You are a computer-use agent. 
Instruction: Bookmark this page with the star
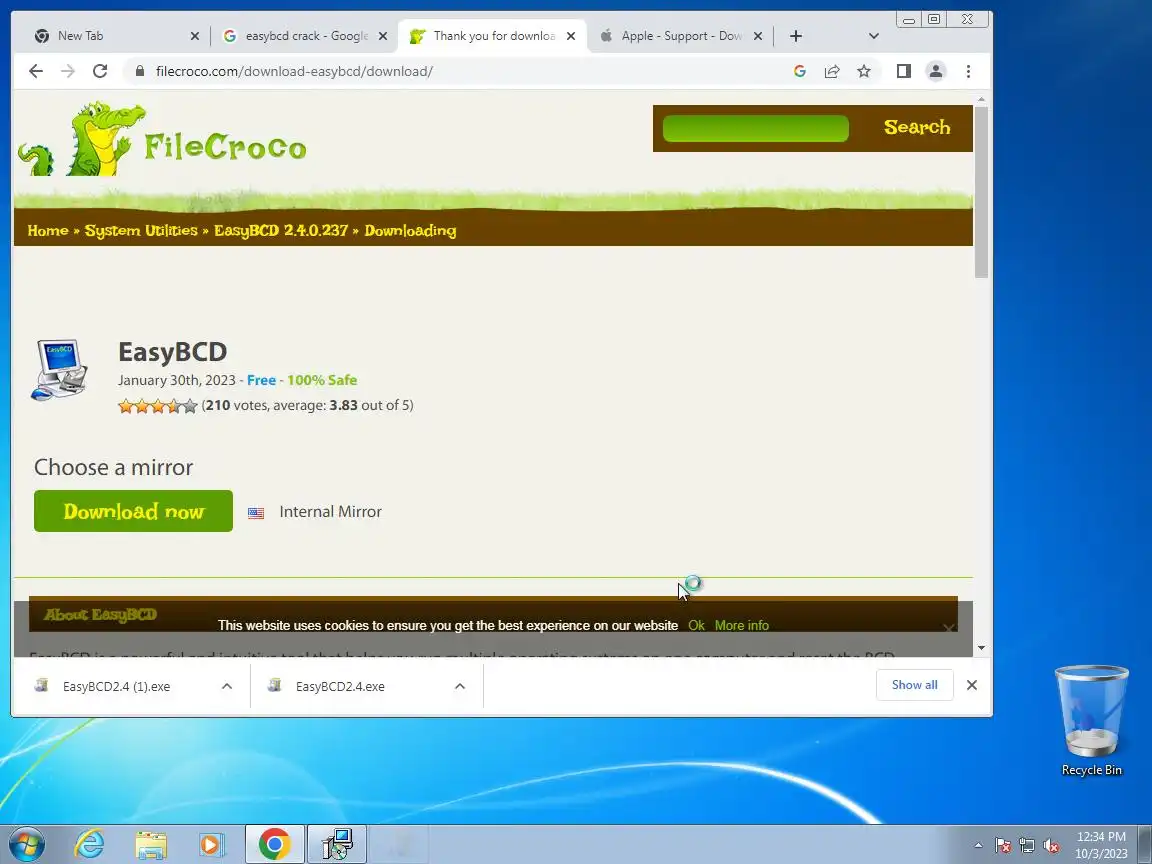[864, 71]
